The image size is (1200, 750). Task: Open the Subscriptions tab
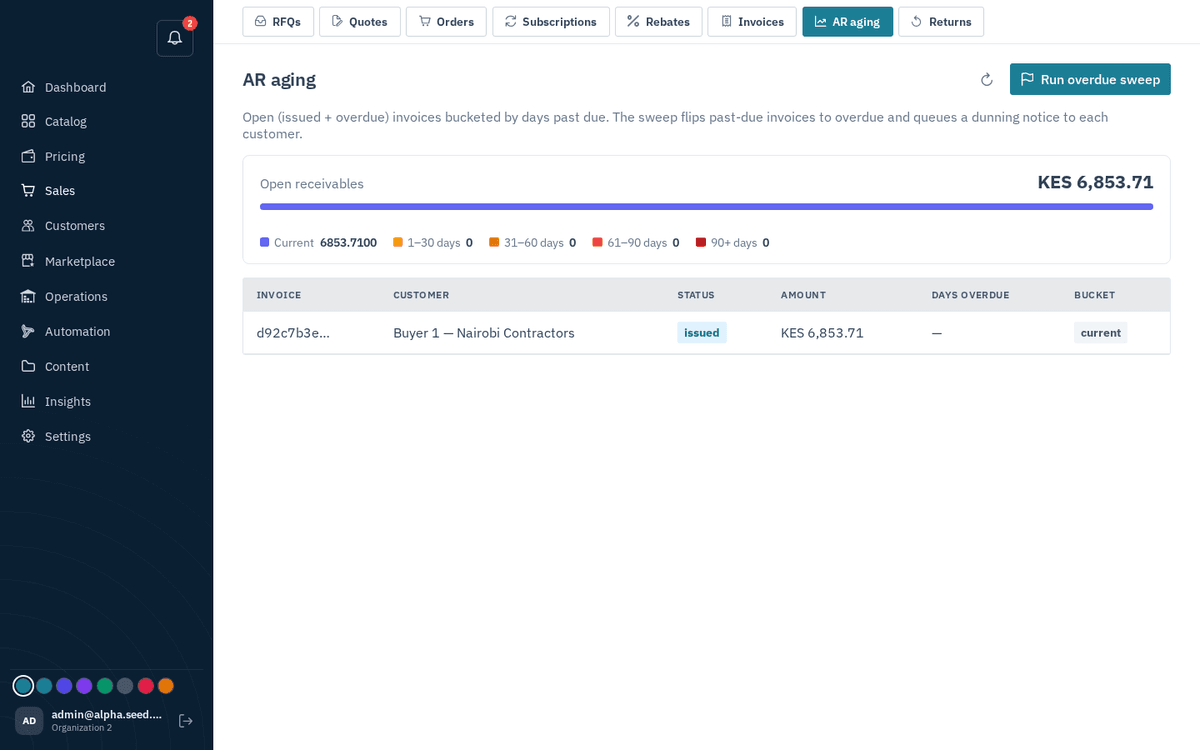coord(551,22)
